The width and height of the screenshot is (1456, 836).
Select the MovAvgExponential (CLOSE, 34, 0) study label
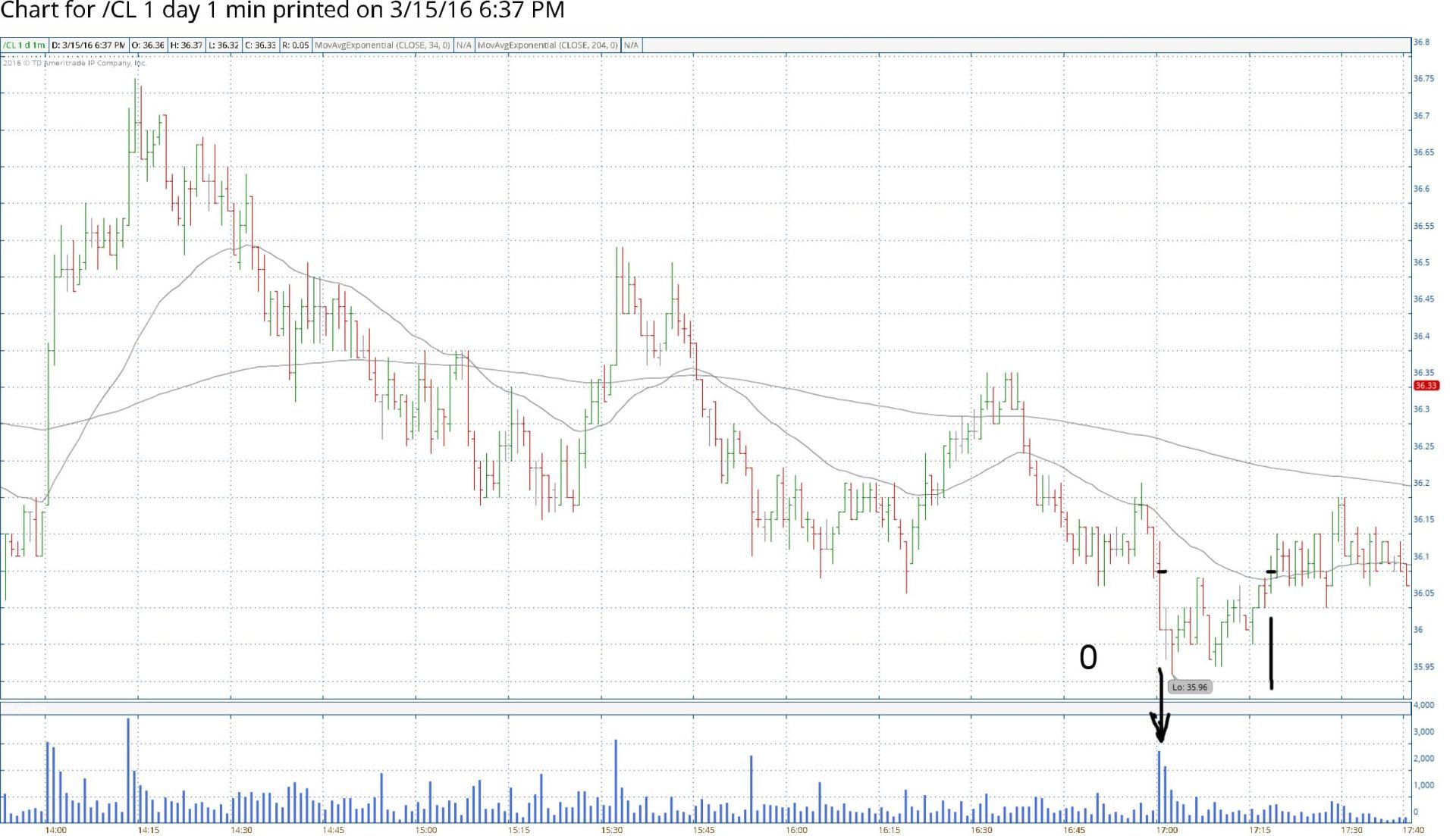[382, 45]
